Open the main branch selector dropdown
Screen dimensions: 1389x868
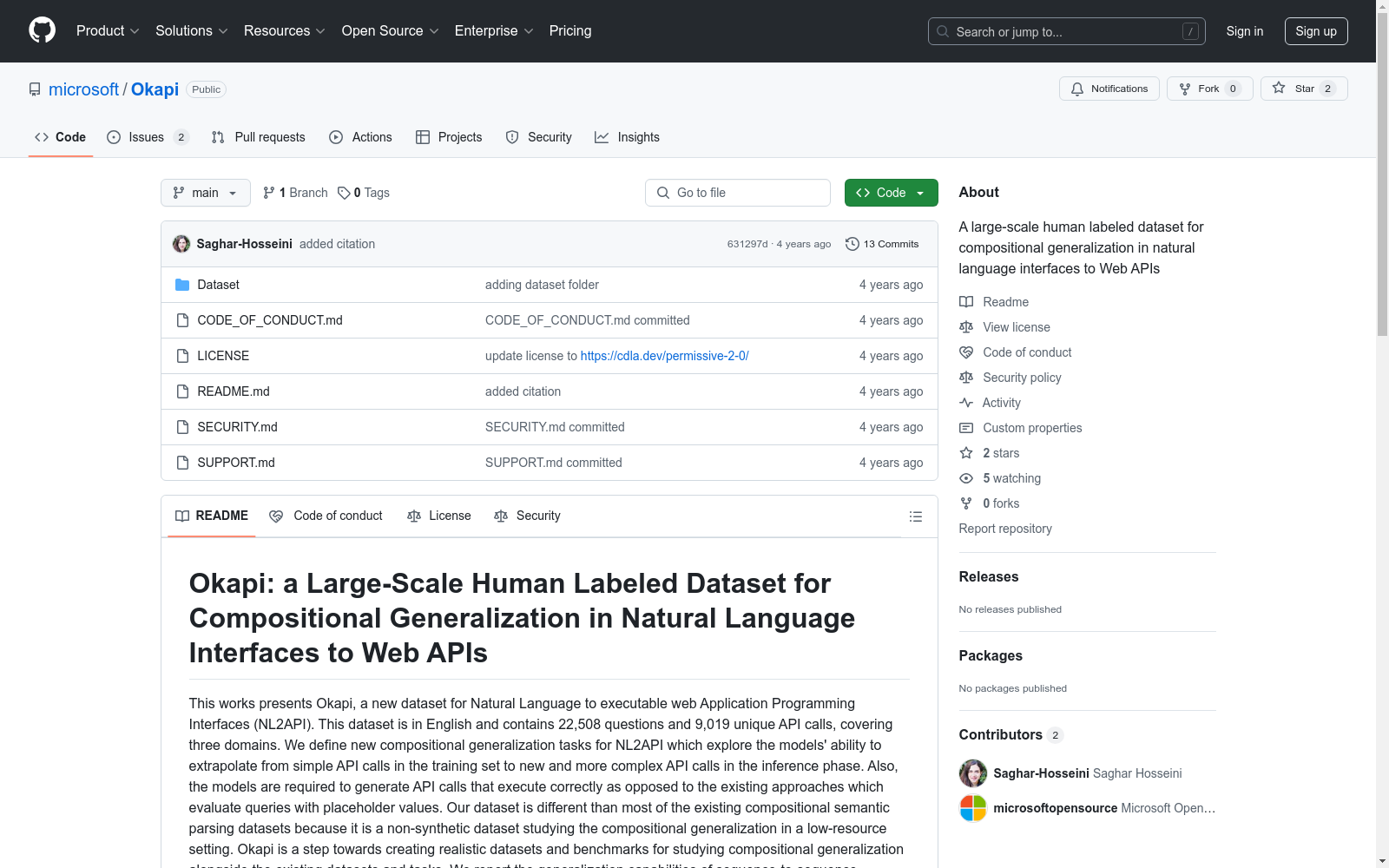(x=206, y=193)
